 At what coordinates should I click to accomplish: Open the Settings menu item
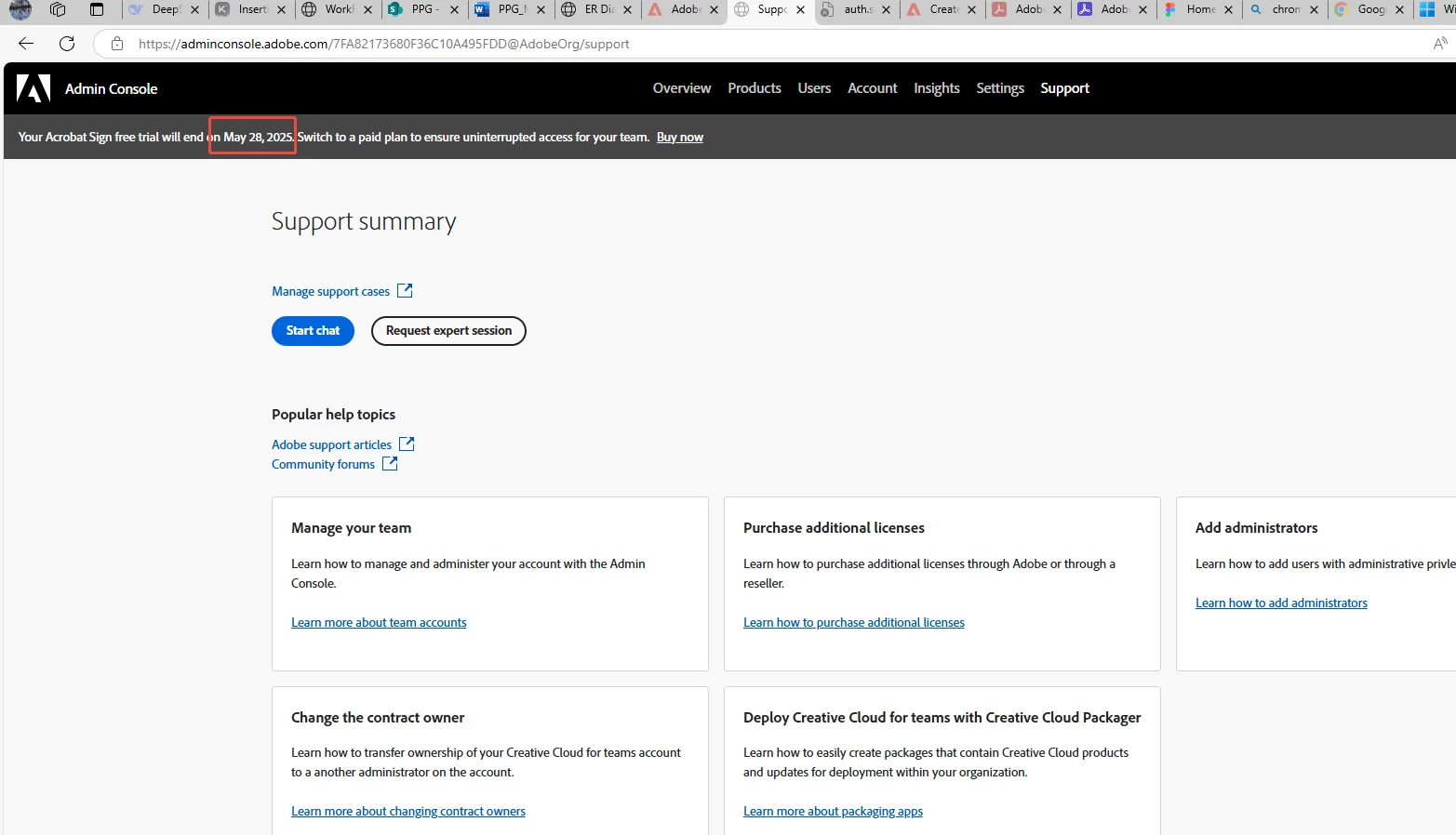[x=1000, y=88]
